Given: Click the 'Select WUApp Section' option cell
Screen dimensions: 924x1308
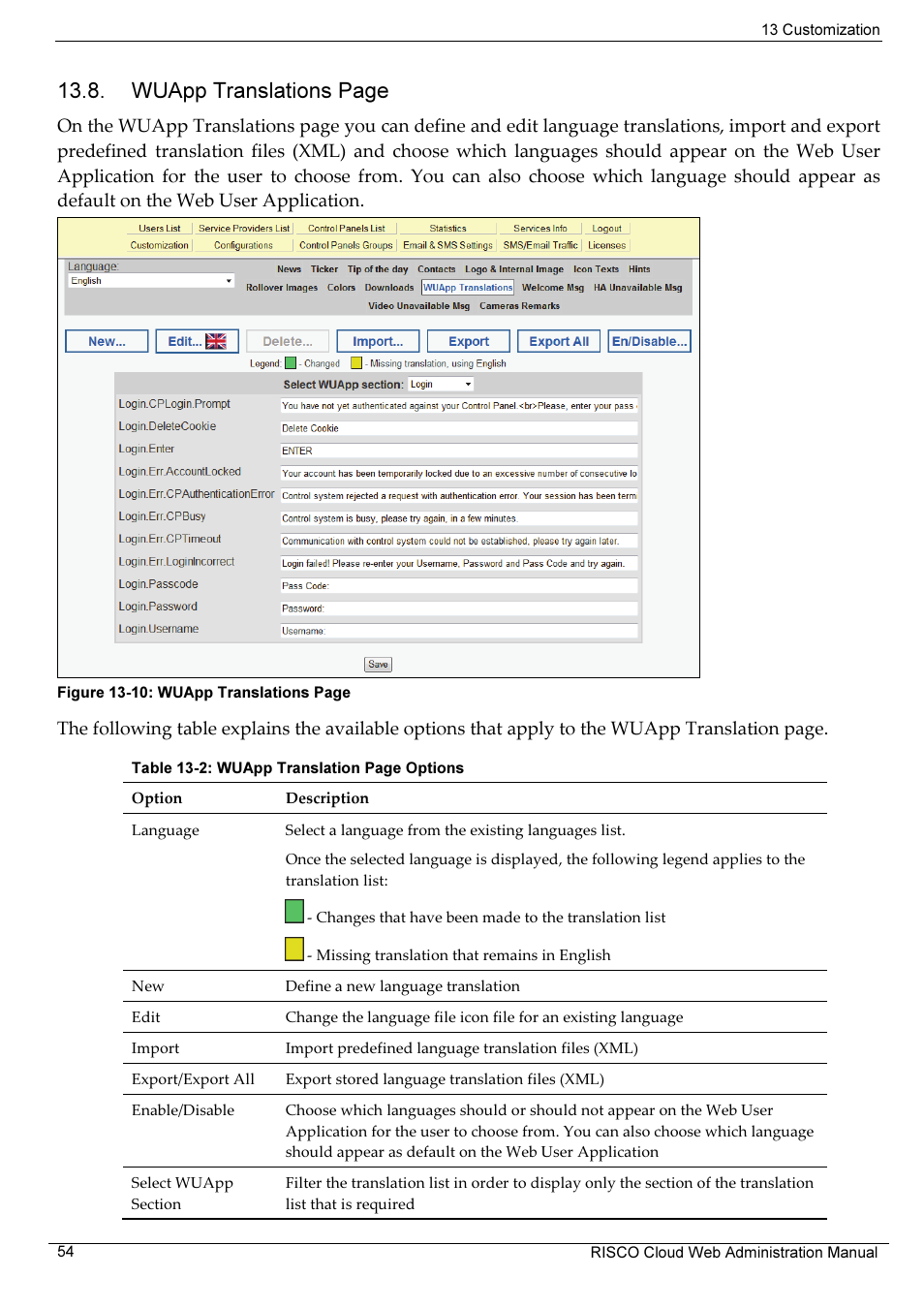Looking at the screenshot, I should tap(182, 1194).
